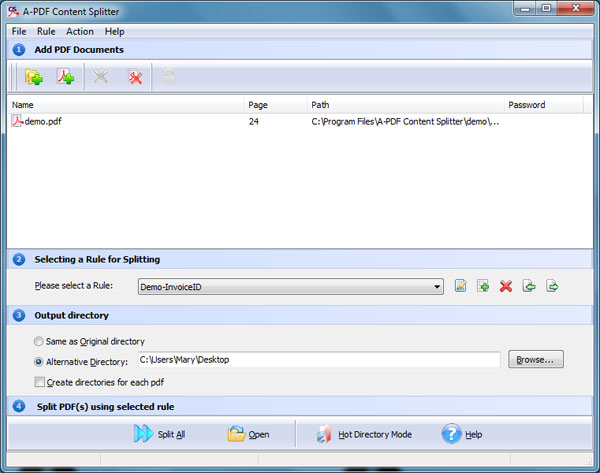Close the A-PDF Content Splitter window
This screenshot has height=473, width=600.
(576, 8)
